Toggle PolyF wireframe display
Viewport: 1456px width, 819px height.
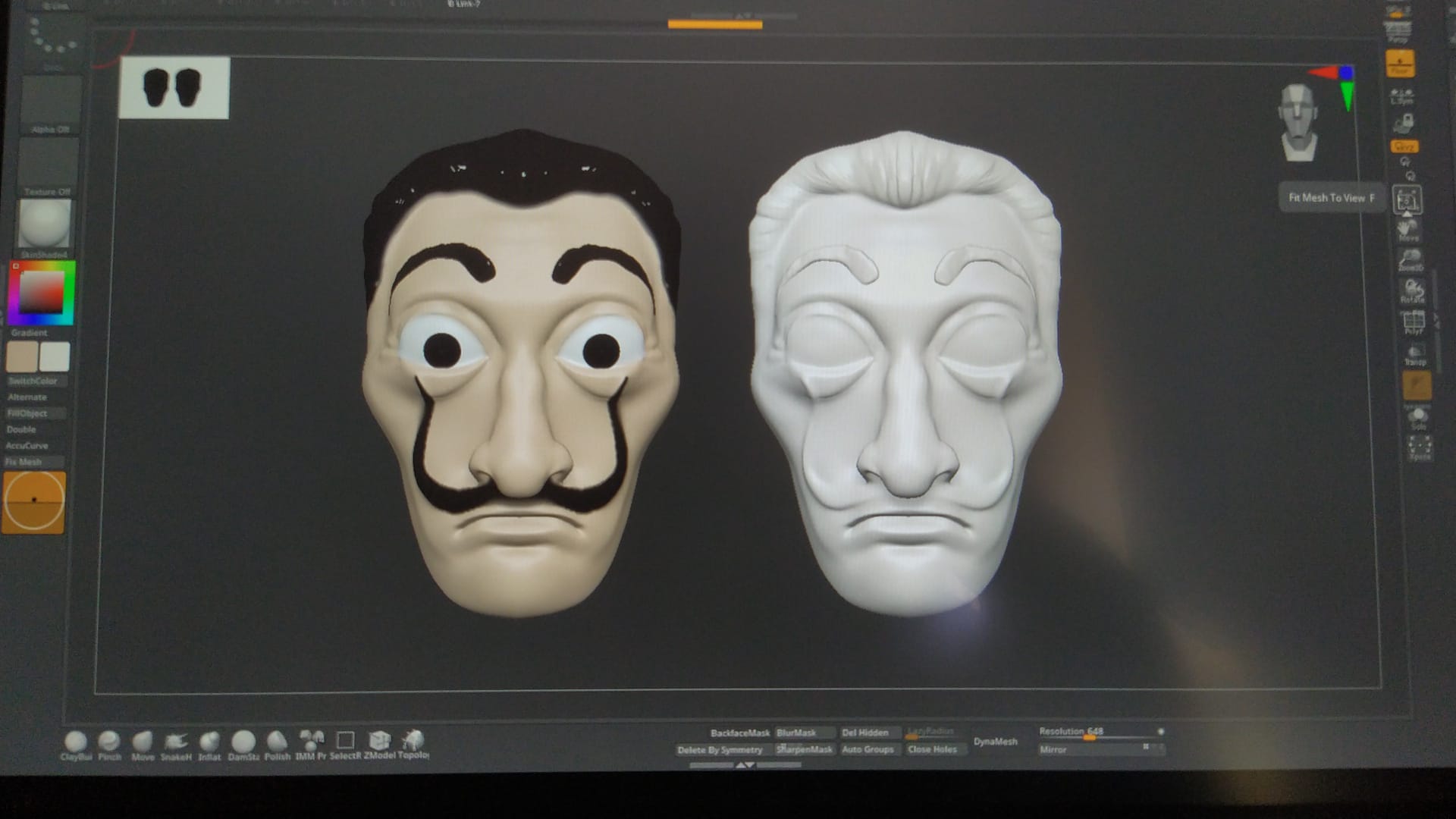coord(1414,324)
